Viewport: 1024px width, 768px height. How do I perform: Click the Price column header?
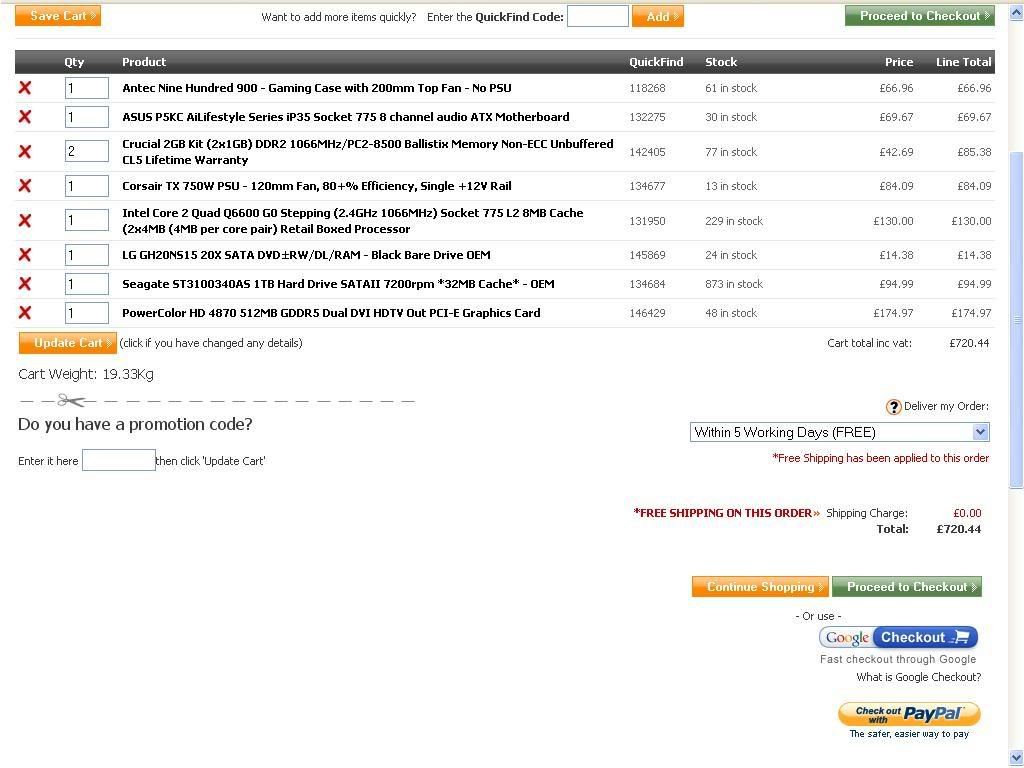(899, 62)
